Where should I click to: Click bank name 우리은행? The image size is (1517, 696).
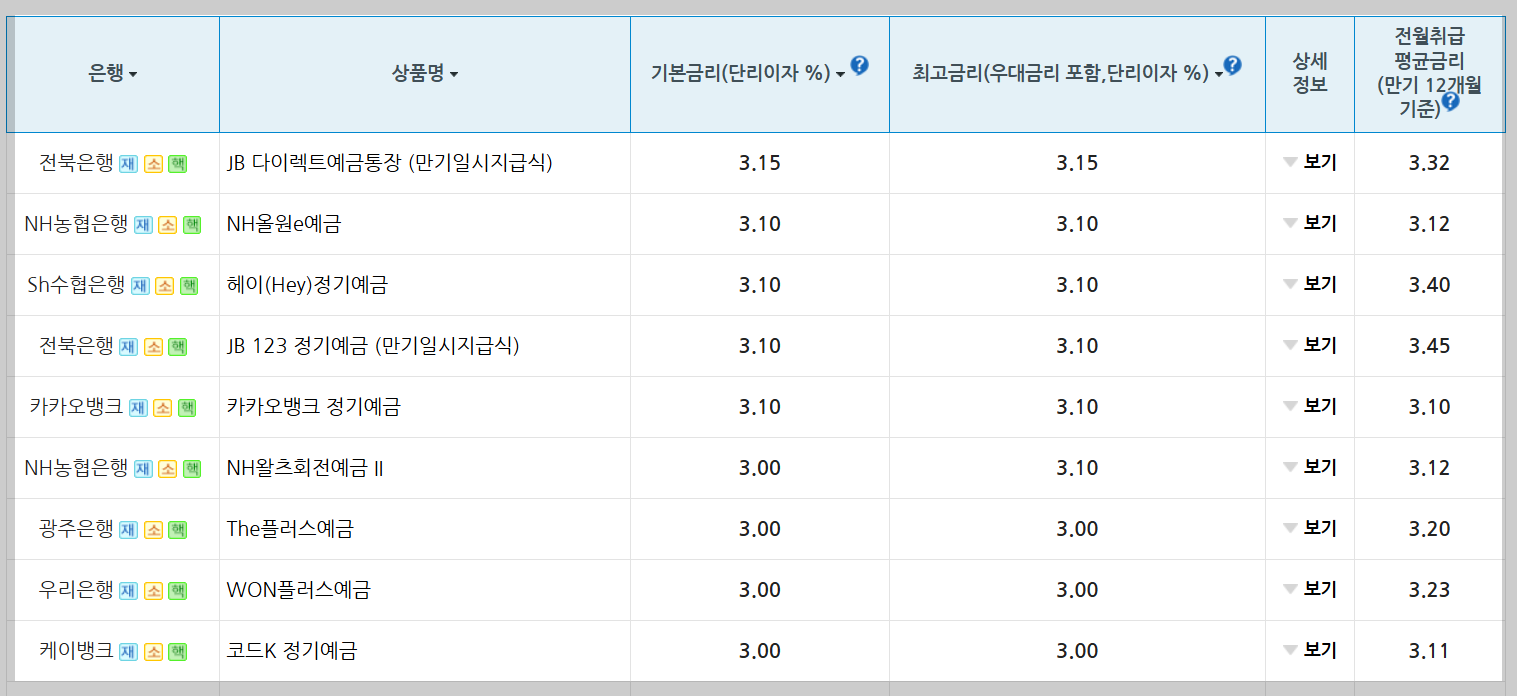click(x=76, y=590)
